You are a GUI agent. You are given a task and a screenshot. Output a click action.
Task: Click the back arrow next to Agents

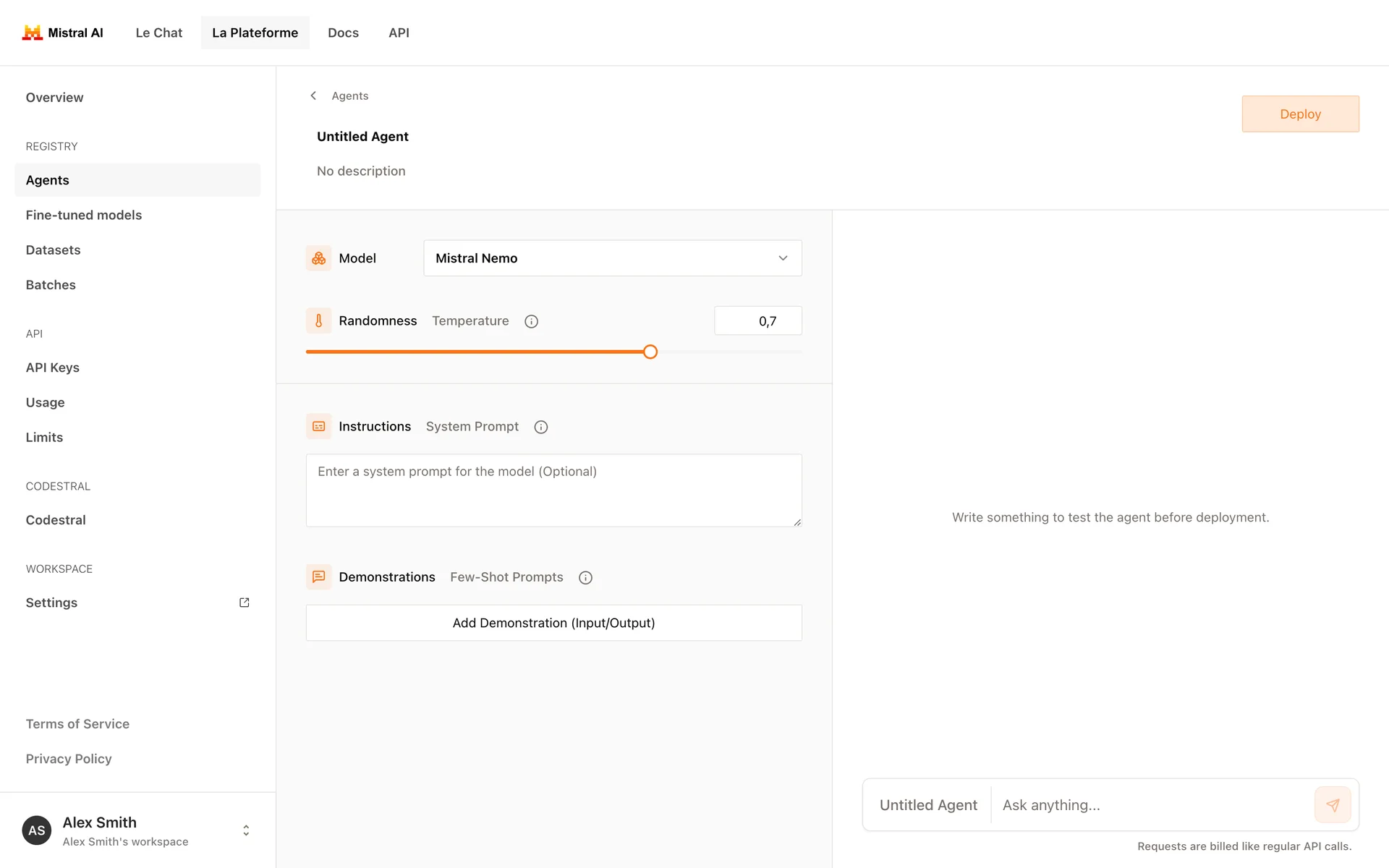tap(313, 95)
